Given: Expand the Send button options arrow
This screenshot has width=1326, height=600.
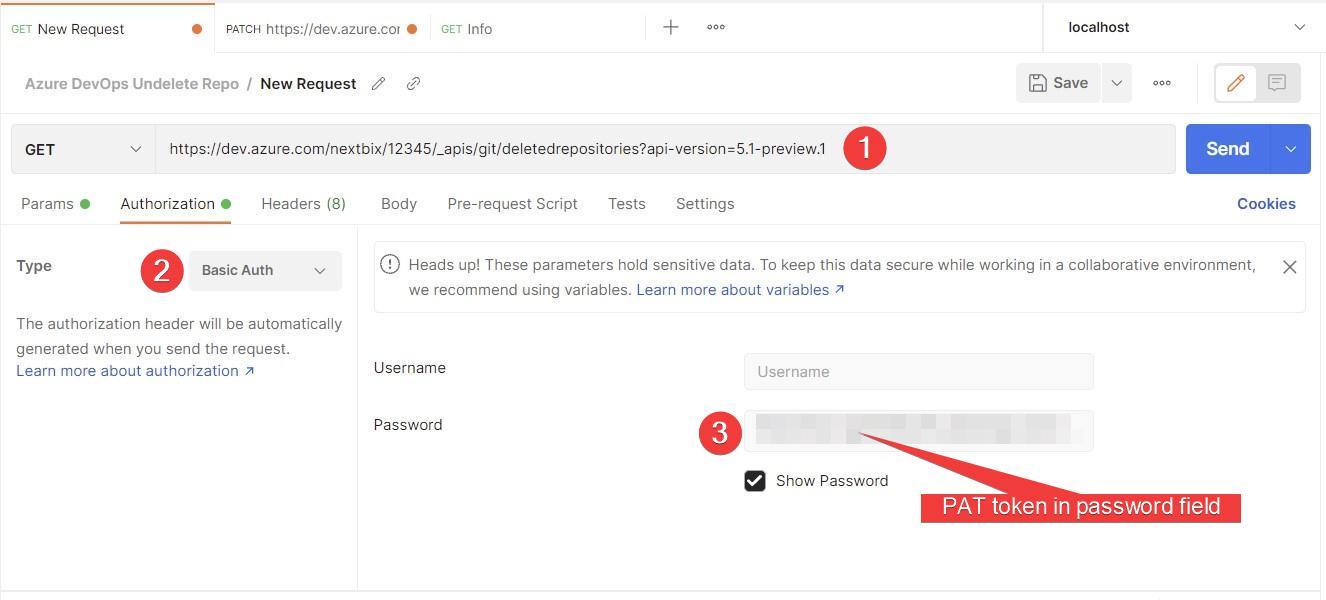Looking at the screenshot, I should [x=1290, y=149].
